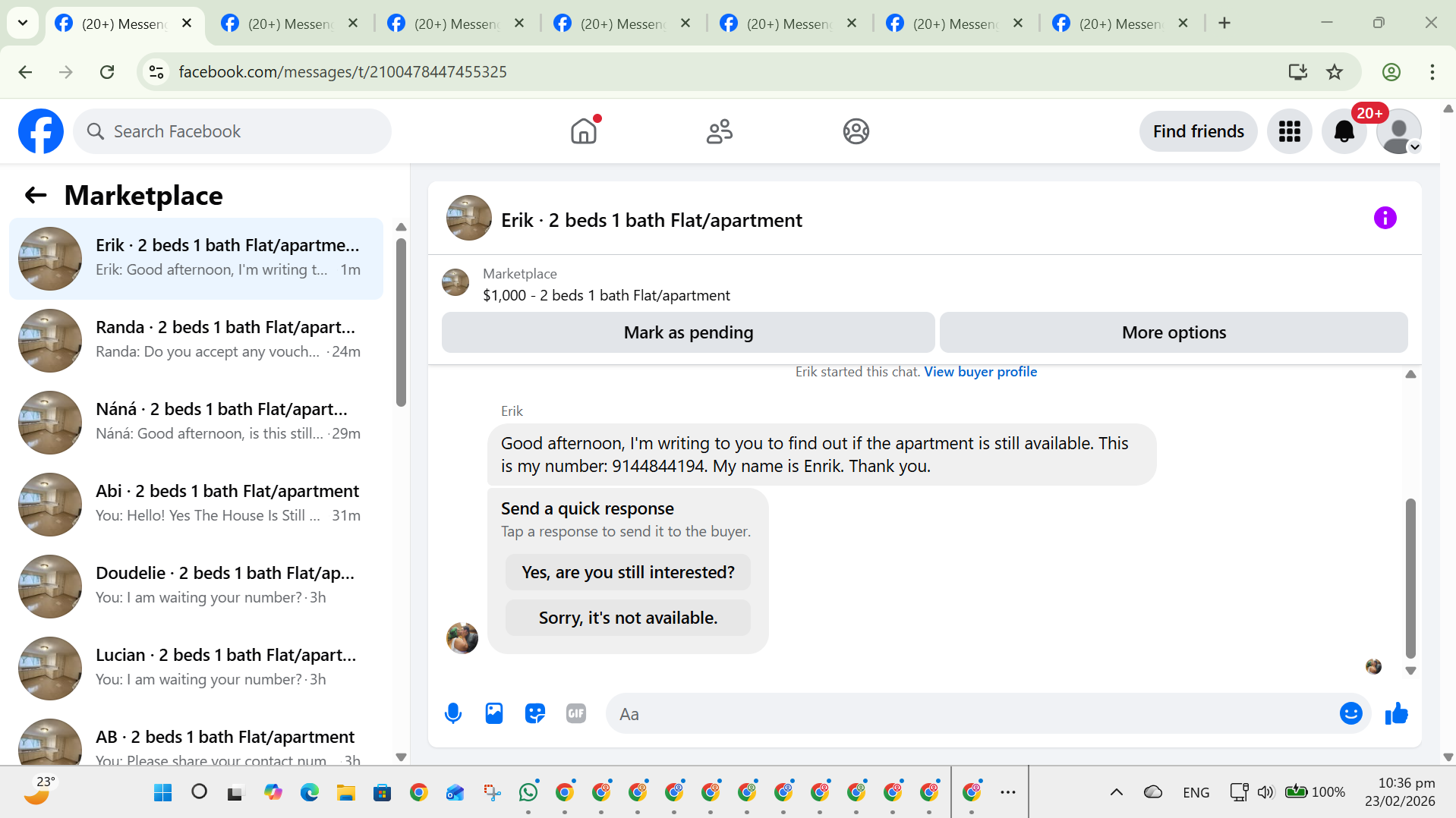
Task: Go back from Marketplace with the arrow
Action: click(36, 196)
